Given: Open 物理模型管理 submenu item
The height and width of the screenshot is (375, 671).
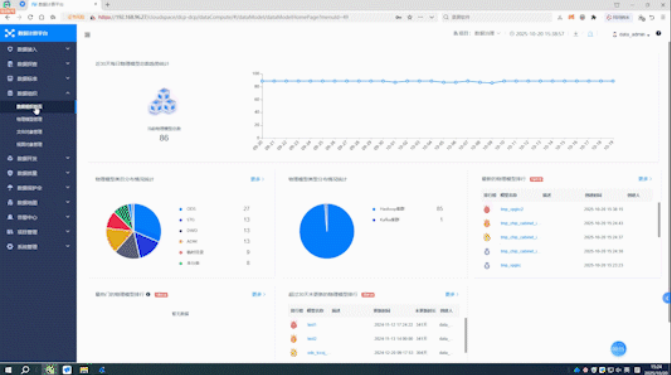Looking at the screenshot, I should pyautogui.click(x=29, y=119).
